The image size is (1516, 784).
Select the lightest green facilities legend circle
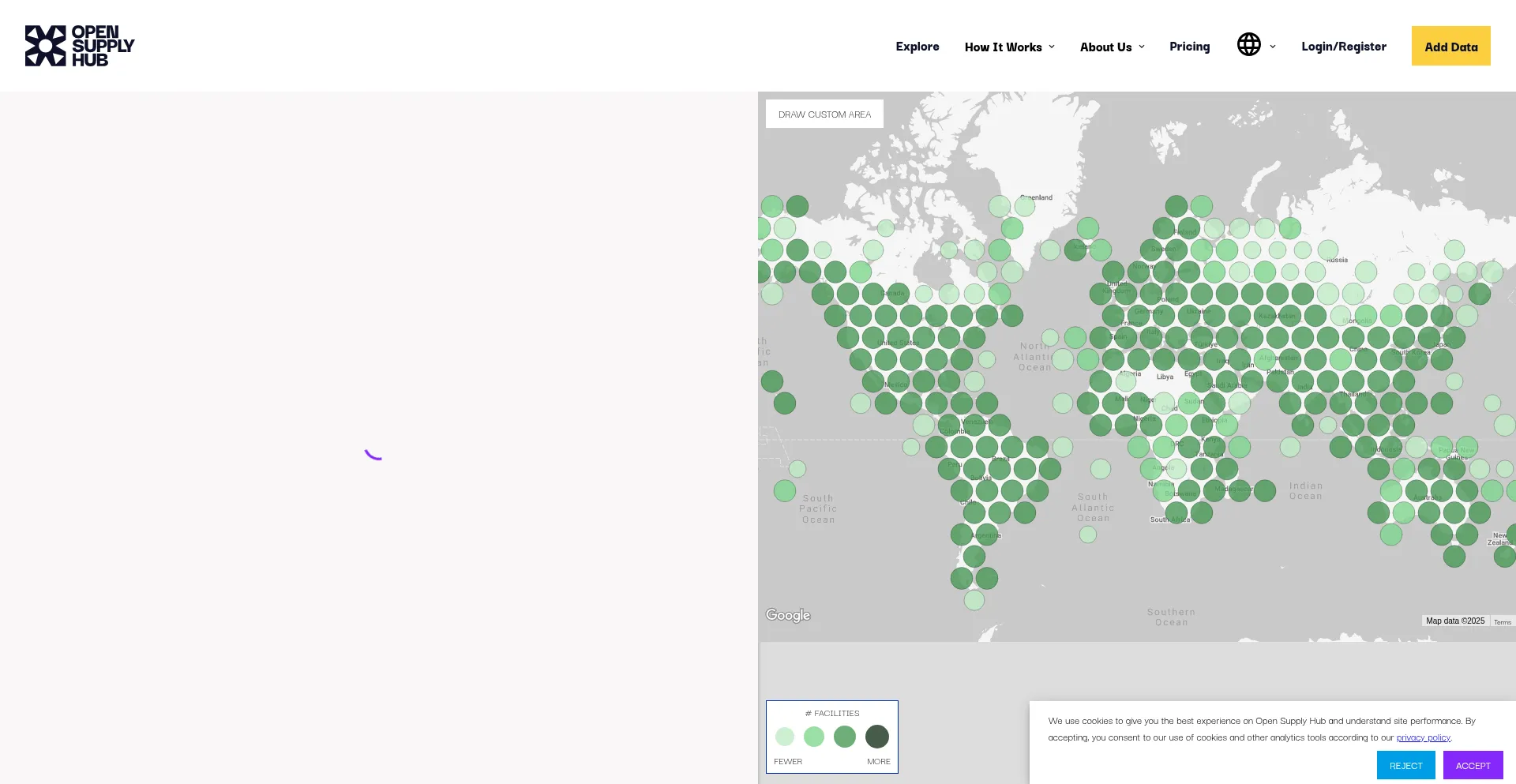pos(784,737)
